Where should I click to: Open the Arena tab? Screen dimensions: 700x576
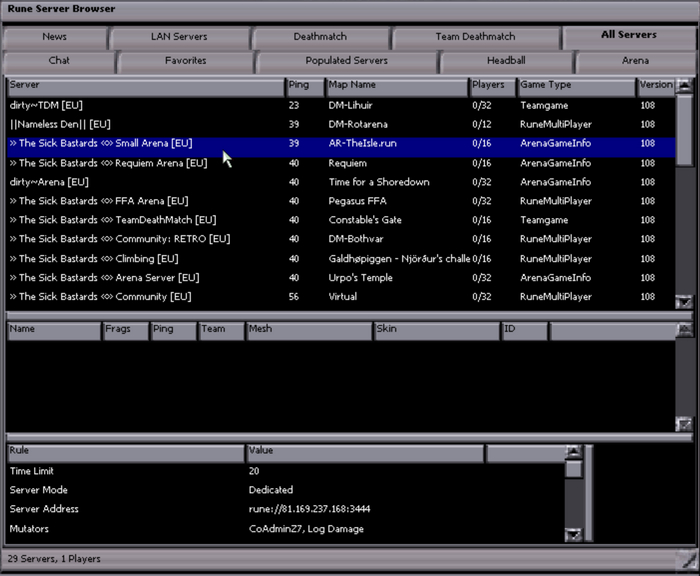click(635, 61)
